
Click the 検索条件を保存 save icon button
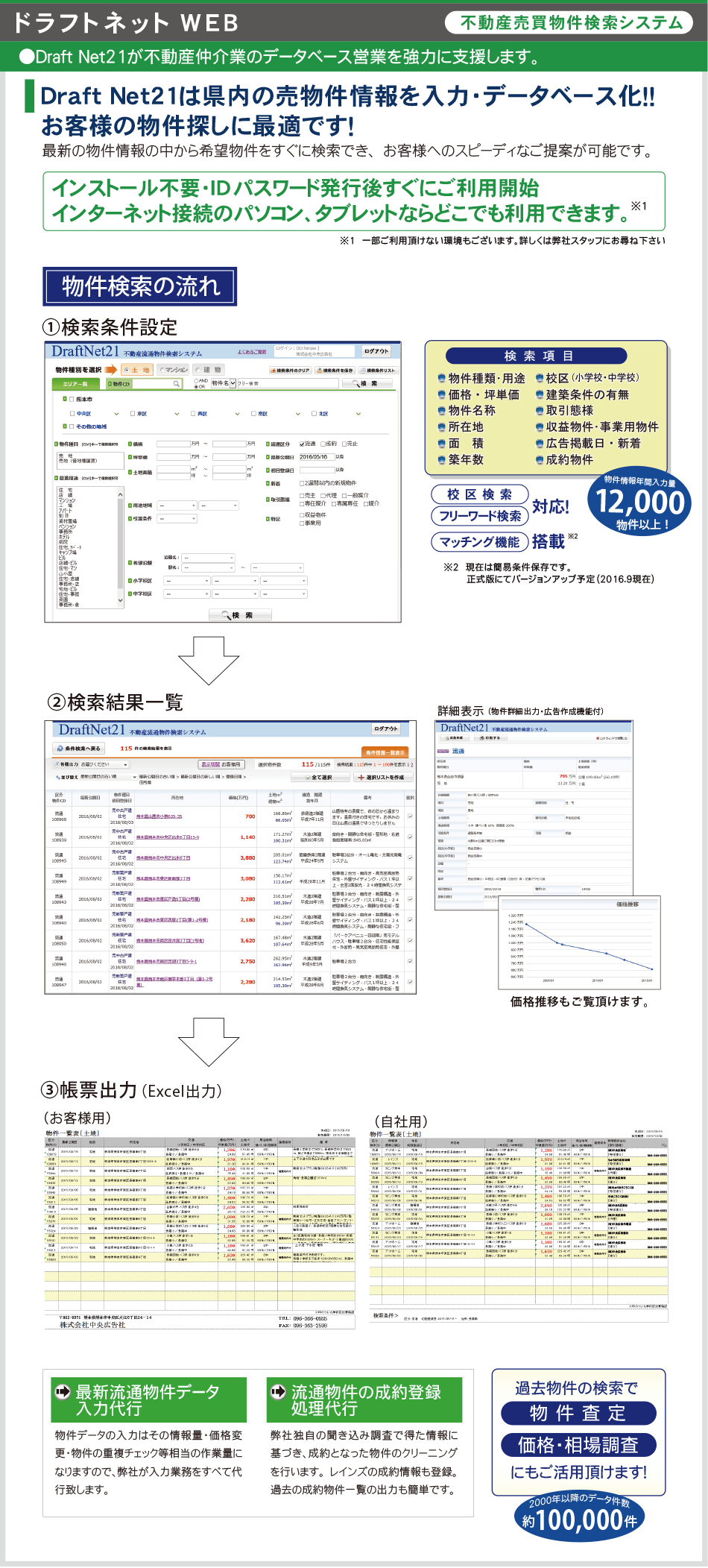point(335,370)
